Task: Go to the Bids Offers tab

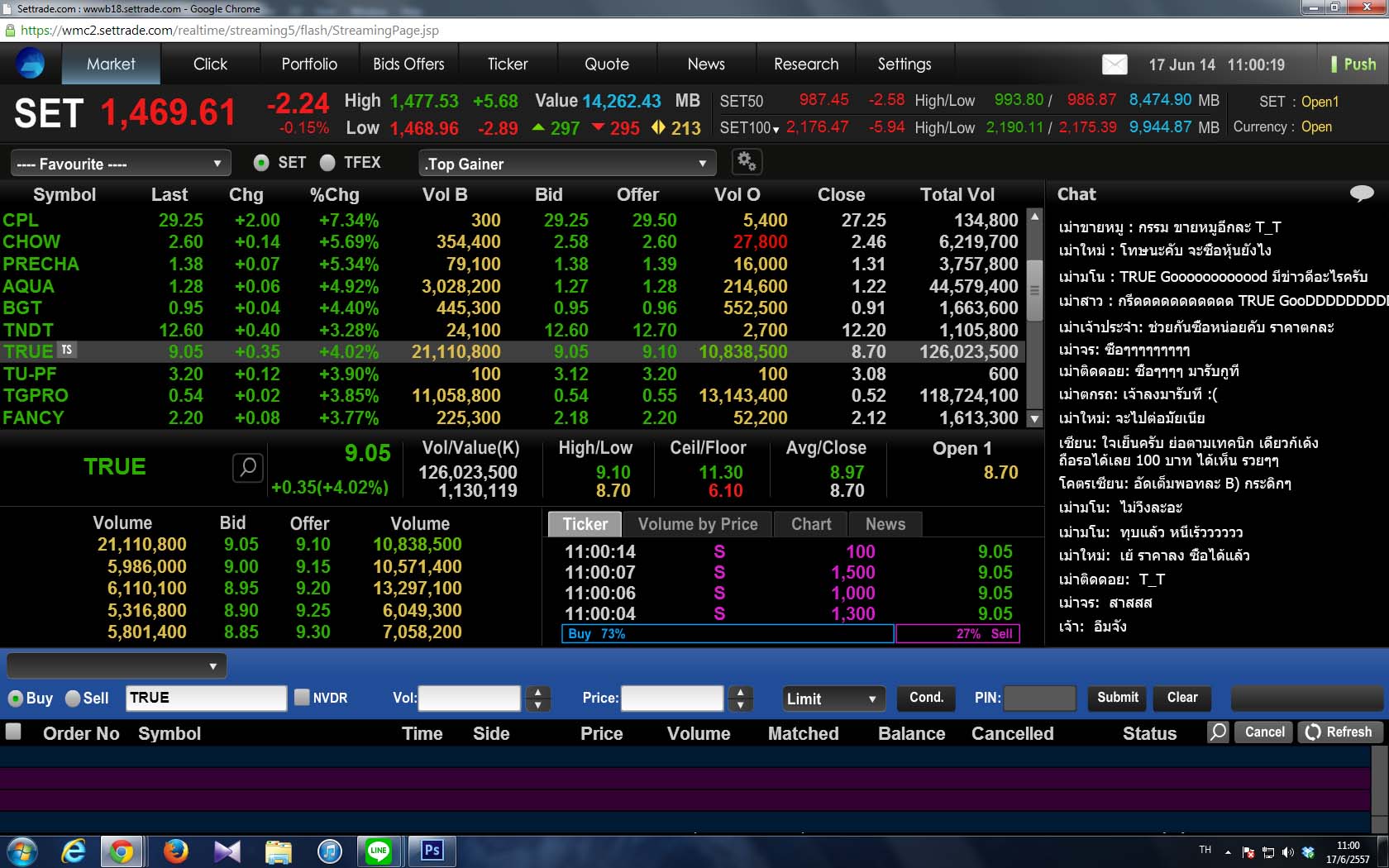Action: pyautogui.click(x=408, y=64)
